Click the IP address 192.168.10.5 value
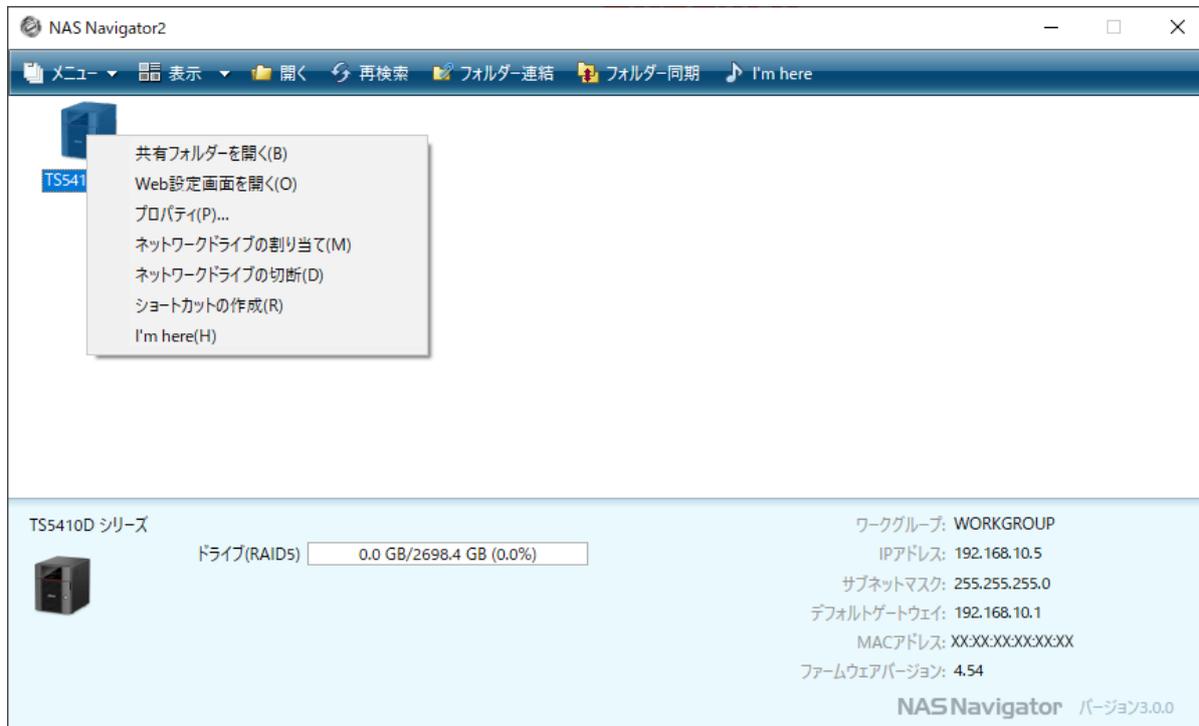Viewport: 1199px width, 726px height. click(995, 553)
